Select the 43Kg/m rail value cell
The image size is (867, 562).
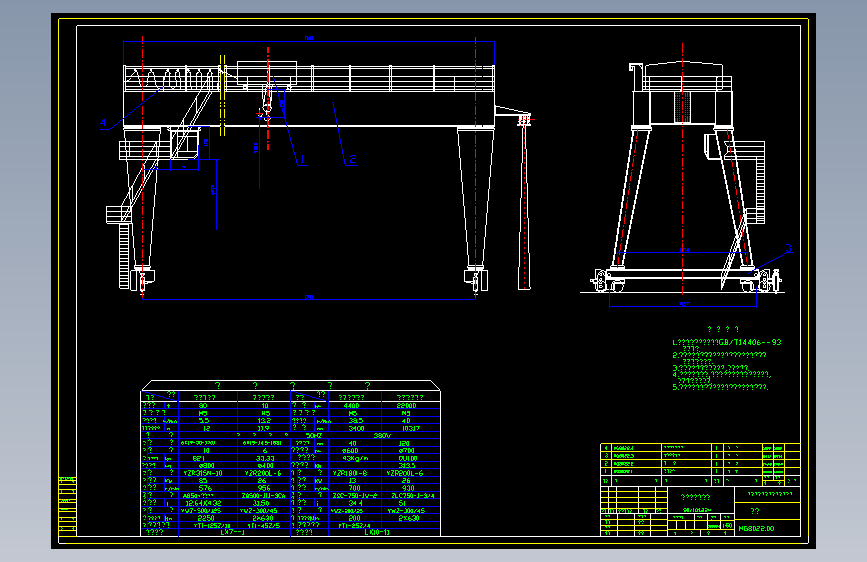point(356,458)
